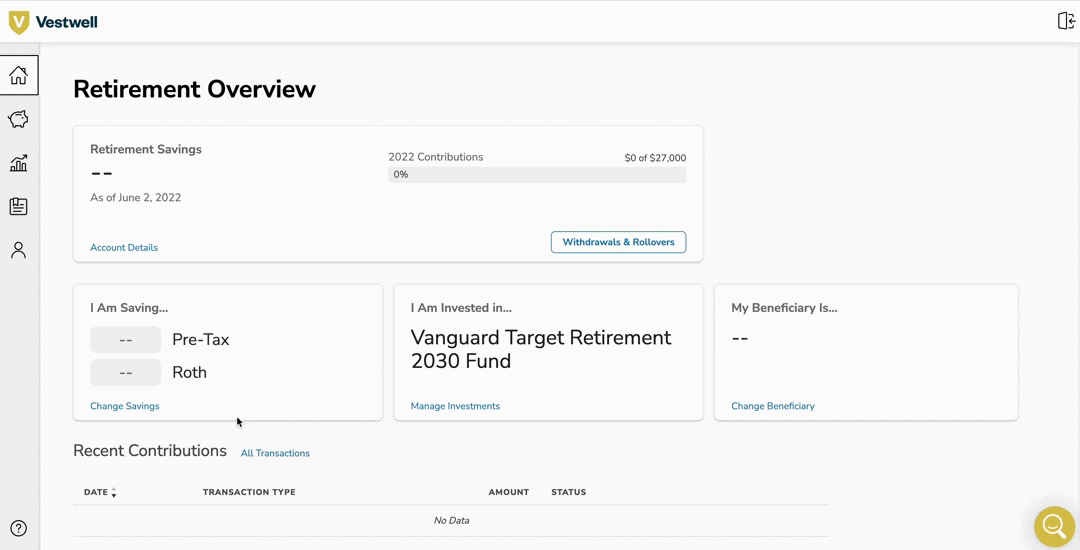The height and width of the screenshot is (550, 1080).
Task: Open the Manage Investments link
Action: pos(455,406)
